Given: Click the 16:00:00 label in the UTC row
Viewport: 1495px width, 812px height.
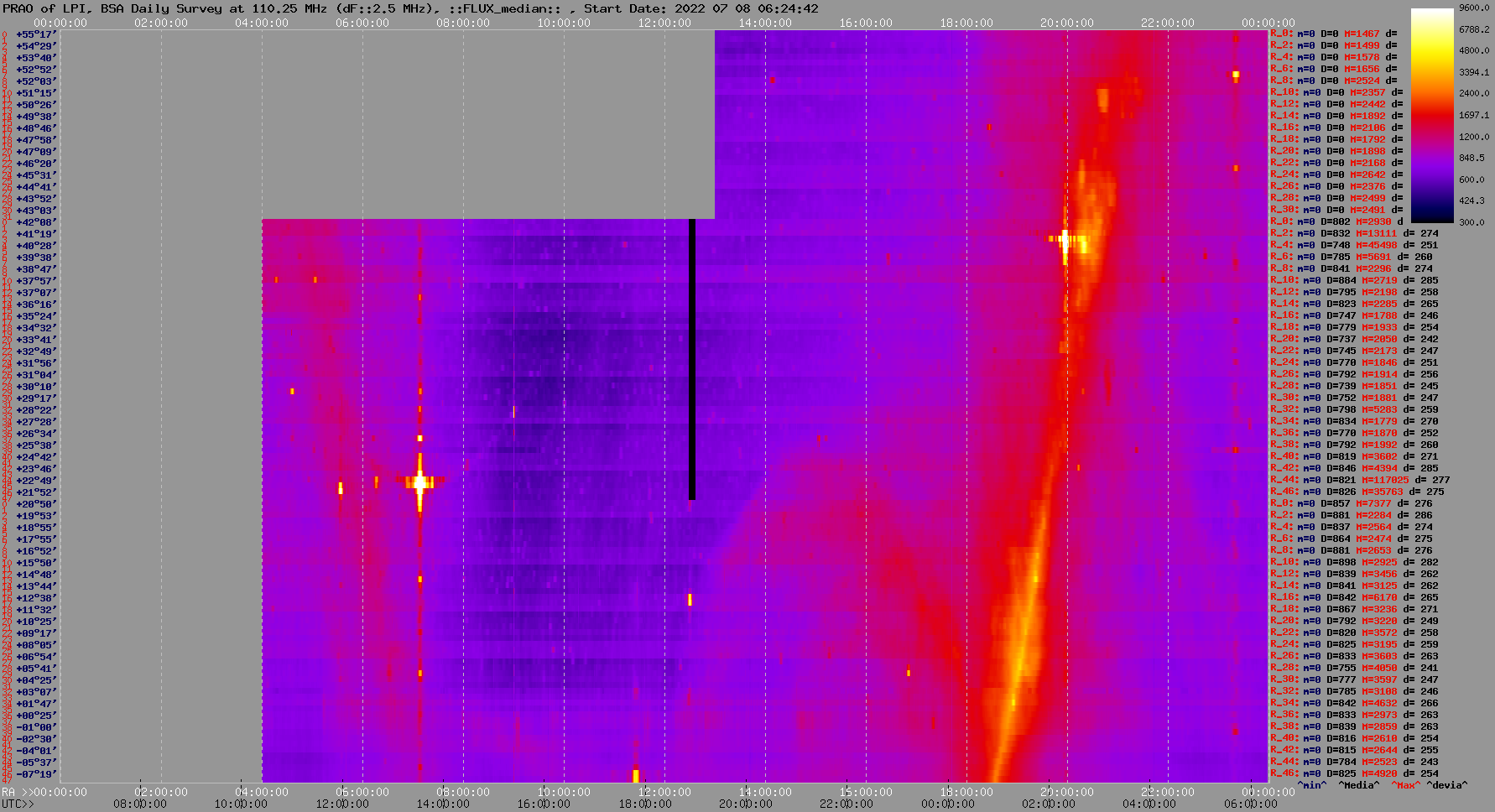Looking at the screenshot, I should [x=544, y=804].
